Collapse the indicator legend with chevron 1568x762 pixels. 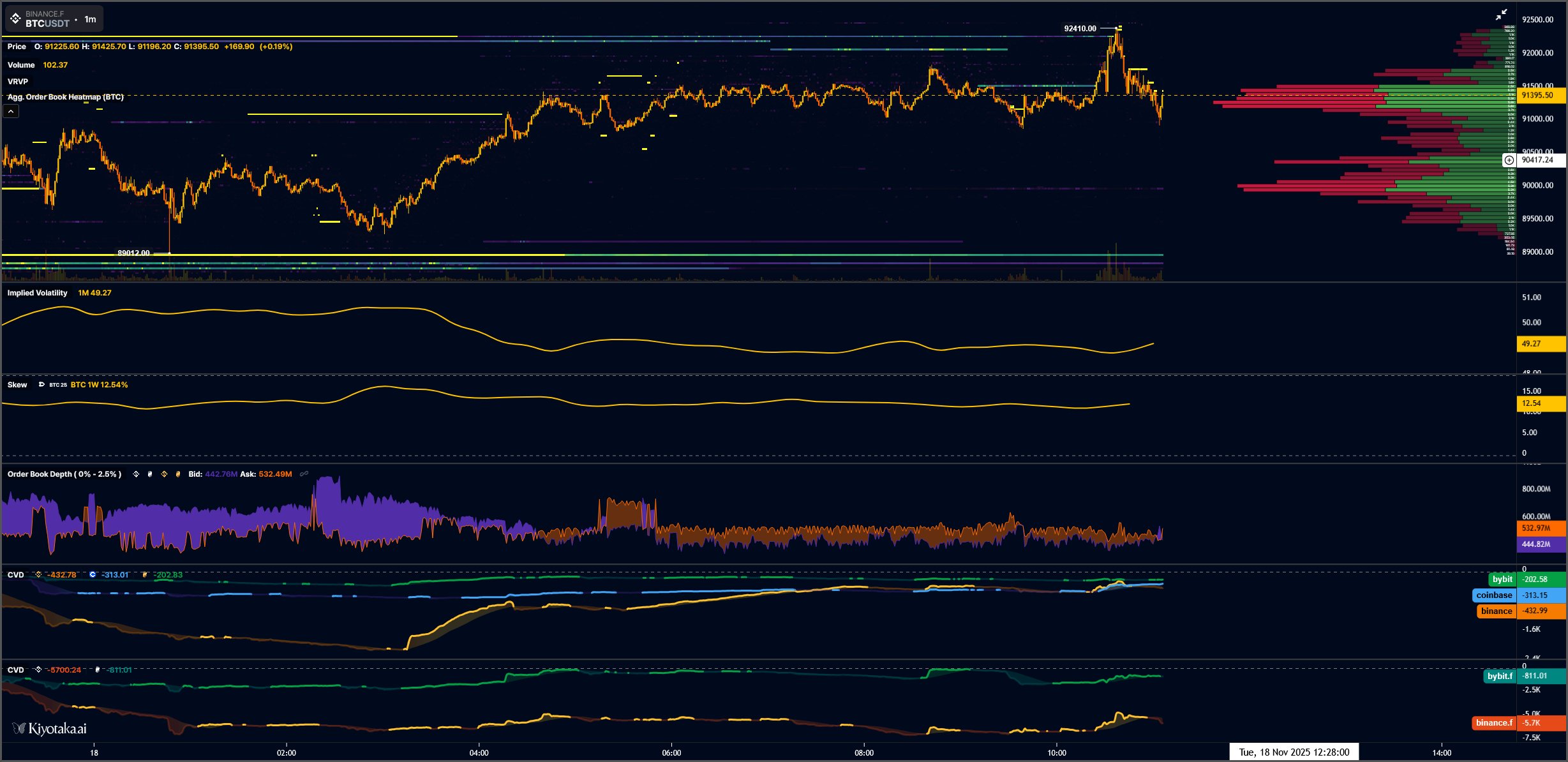[11, 112]
